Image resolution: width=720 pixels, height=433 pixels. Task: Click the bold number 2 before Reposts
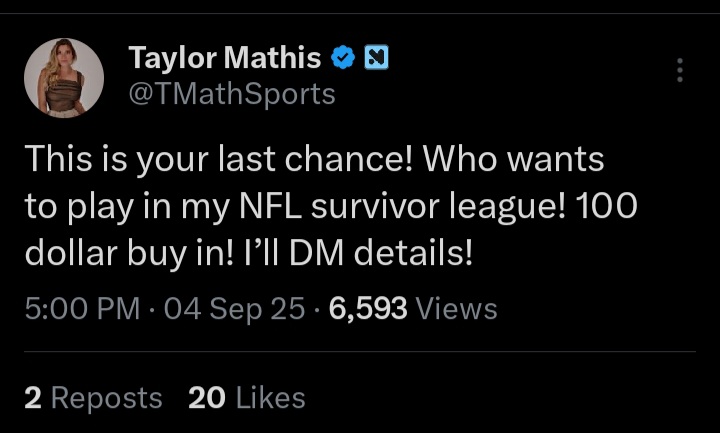(32, 398)
